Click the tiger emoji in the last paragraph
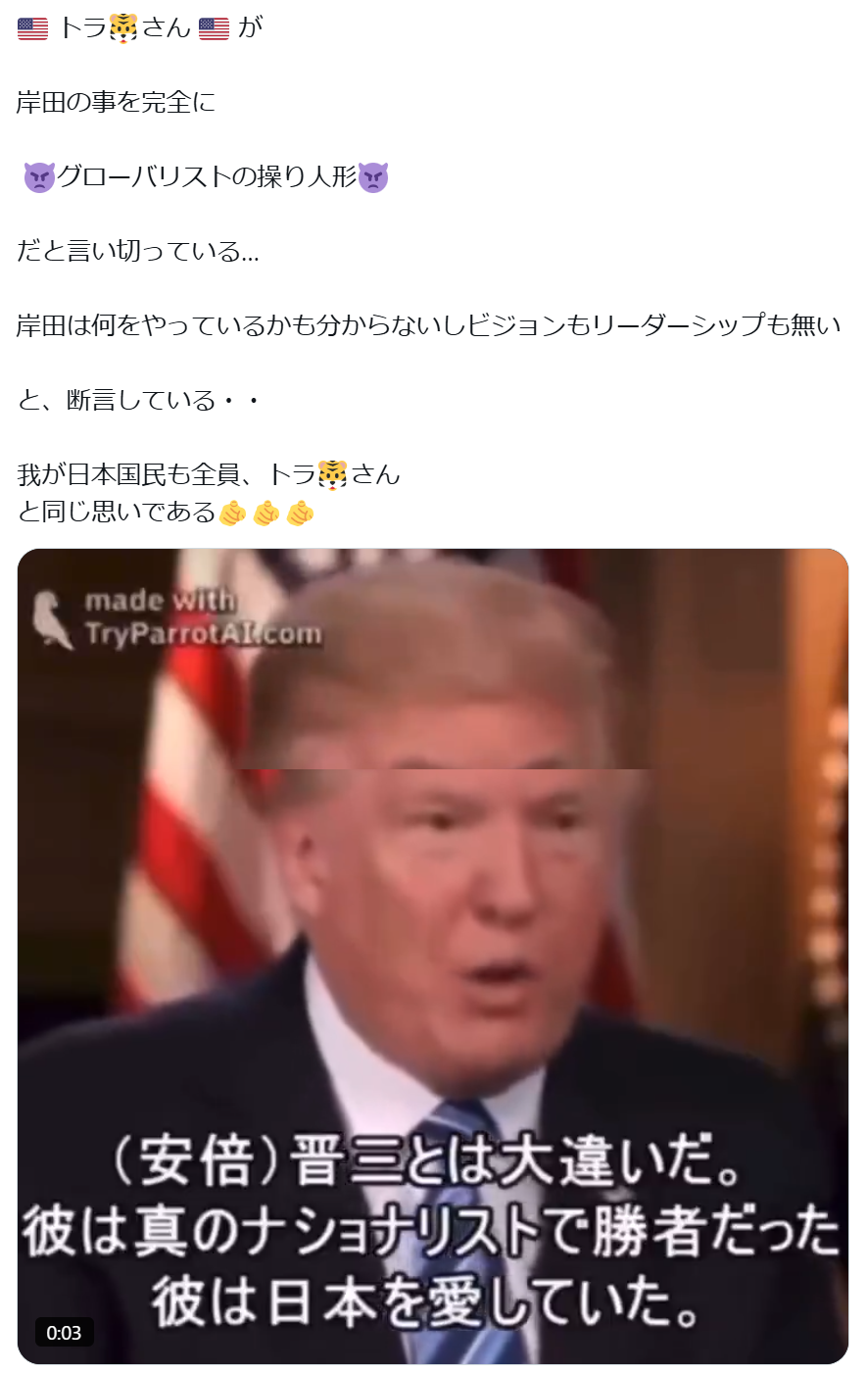 click(x=333, y=475)
